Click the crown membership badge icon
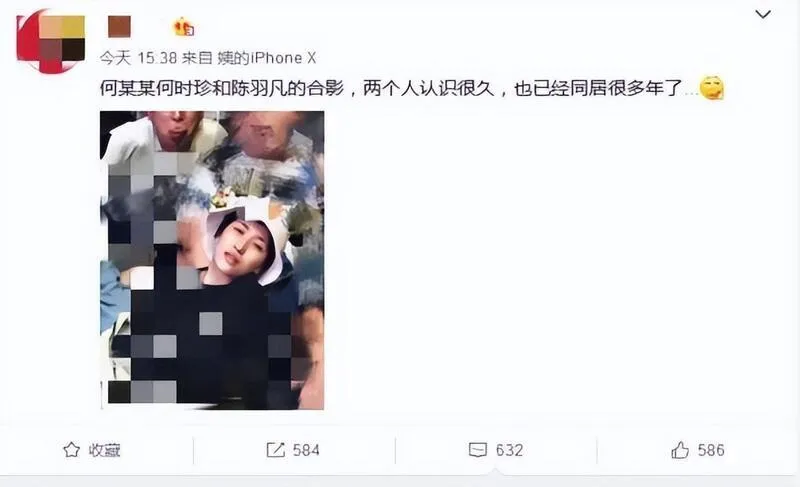 coord(184,27)
